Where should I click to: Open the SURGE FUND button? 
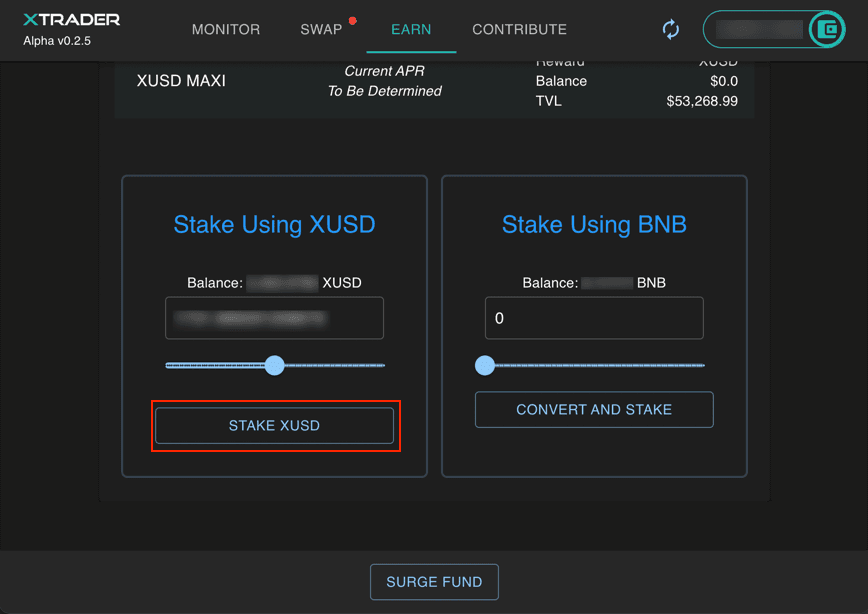(434, 582)
